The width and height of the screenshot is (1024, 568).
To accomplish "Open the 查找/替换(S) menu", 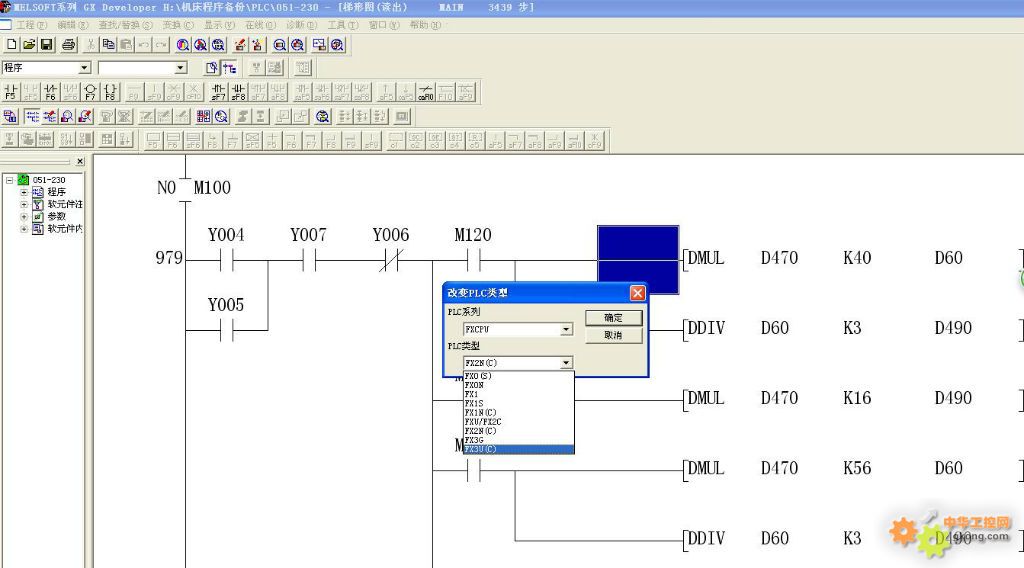I will (125, 25).
